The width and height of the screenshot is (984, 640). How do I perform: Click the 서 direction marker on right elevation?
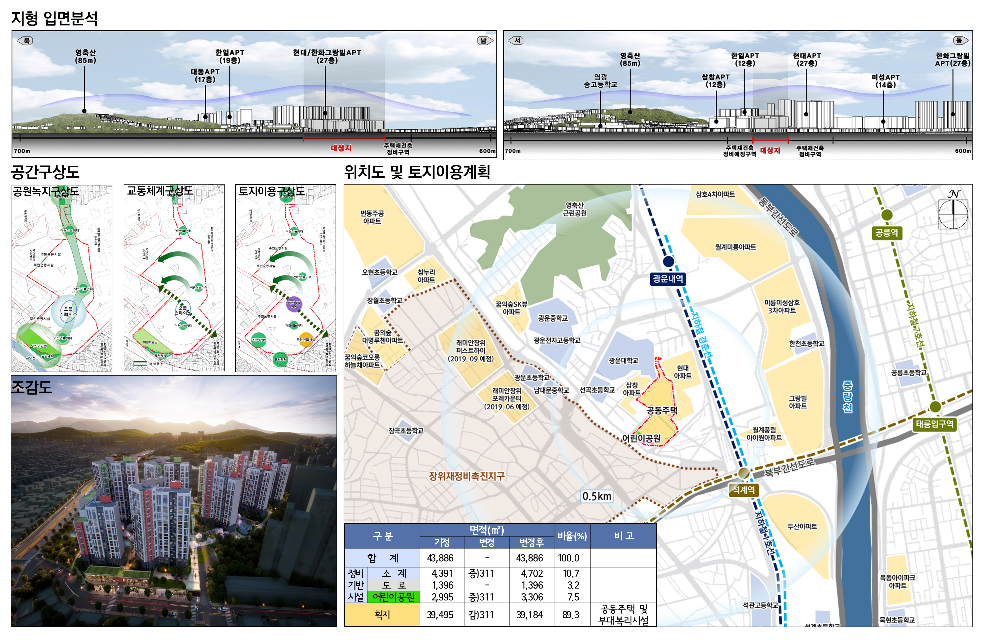point(519,41)
